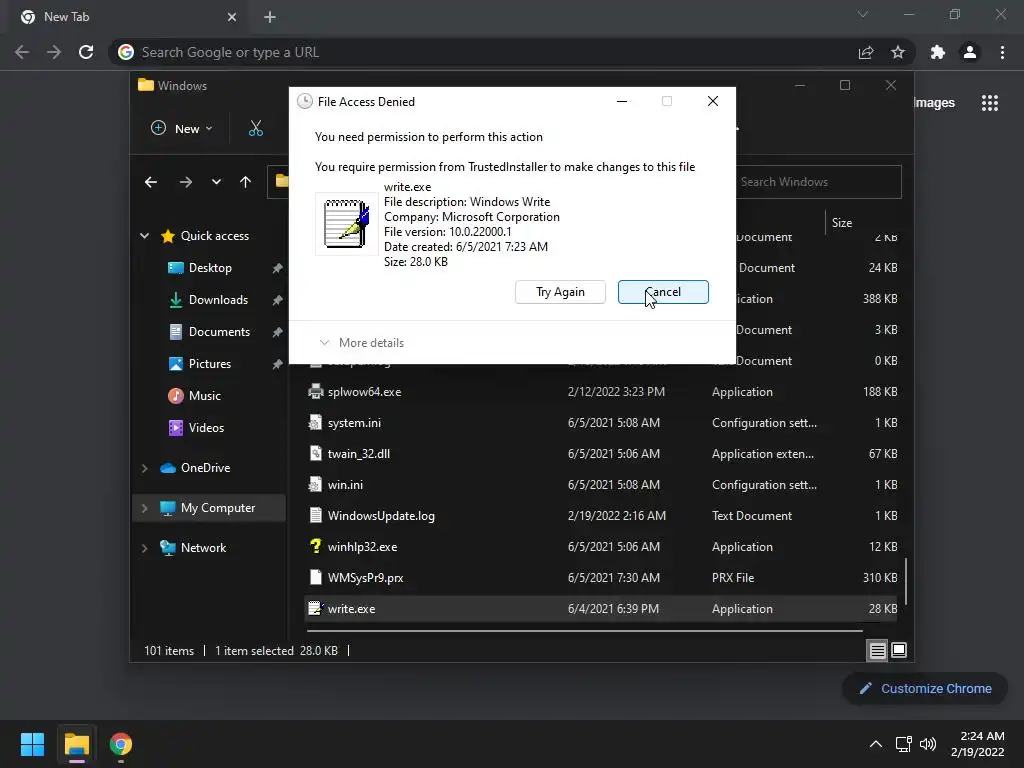This screenshot has width=1024, height=768.
Task: Open Desktop in Quick access
Action: [x=210, y=268]
